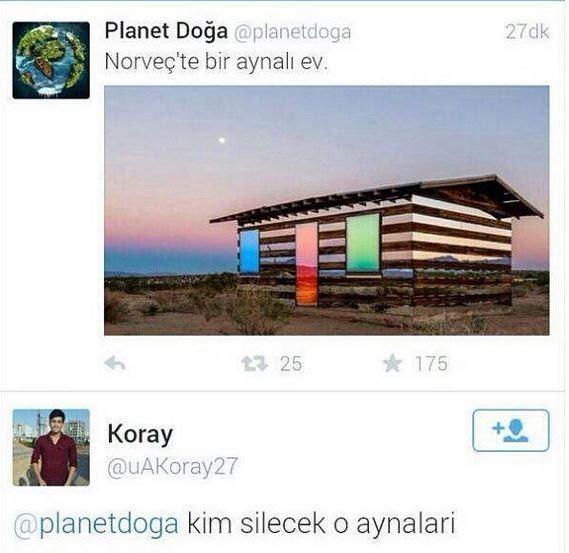This screenshot has height=553, width=569.
Task: Click the Koray display name
Action: coord(140,434)
